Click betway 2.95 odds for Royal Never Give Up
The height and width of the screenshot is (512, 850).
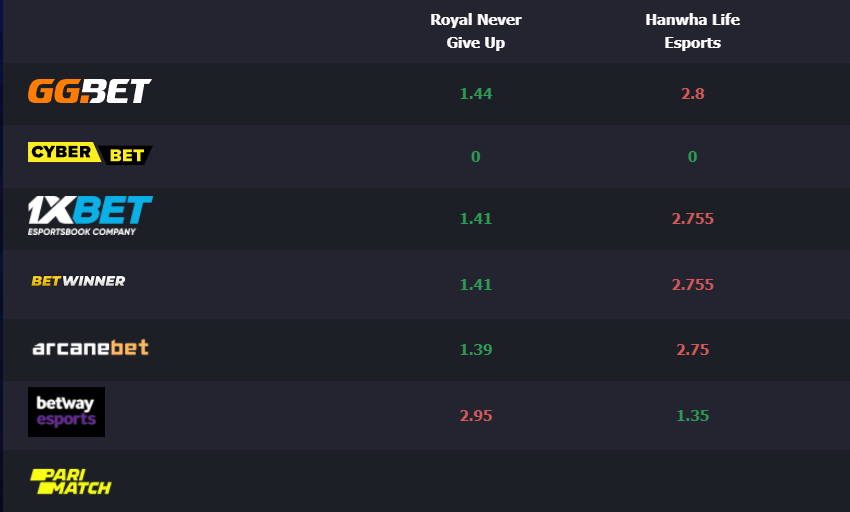[x=475, y=415]
